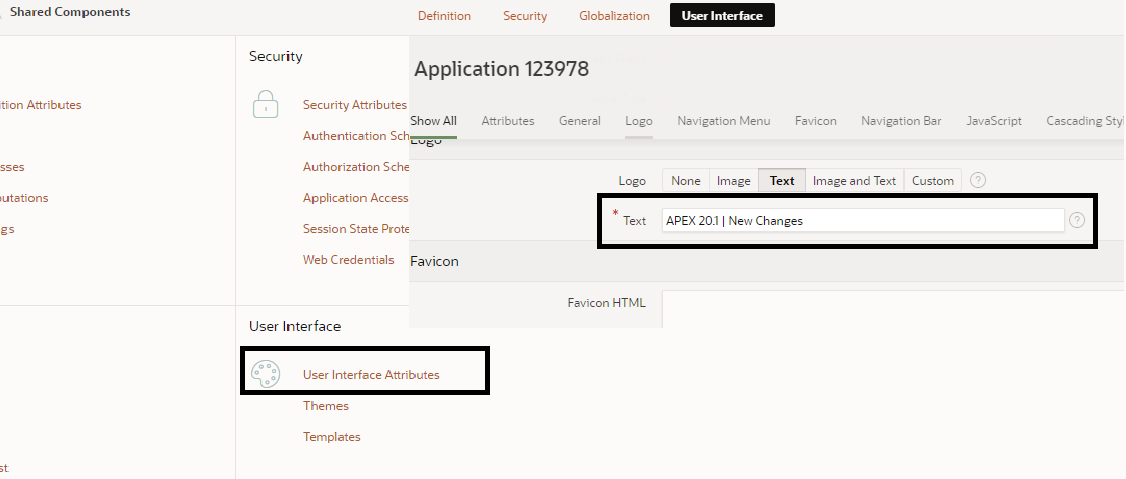This screenshot has width=1126, height=479.
Task: Set the Logo type to Image
Action: click(734, 181)
